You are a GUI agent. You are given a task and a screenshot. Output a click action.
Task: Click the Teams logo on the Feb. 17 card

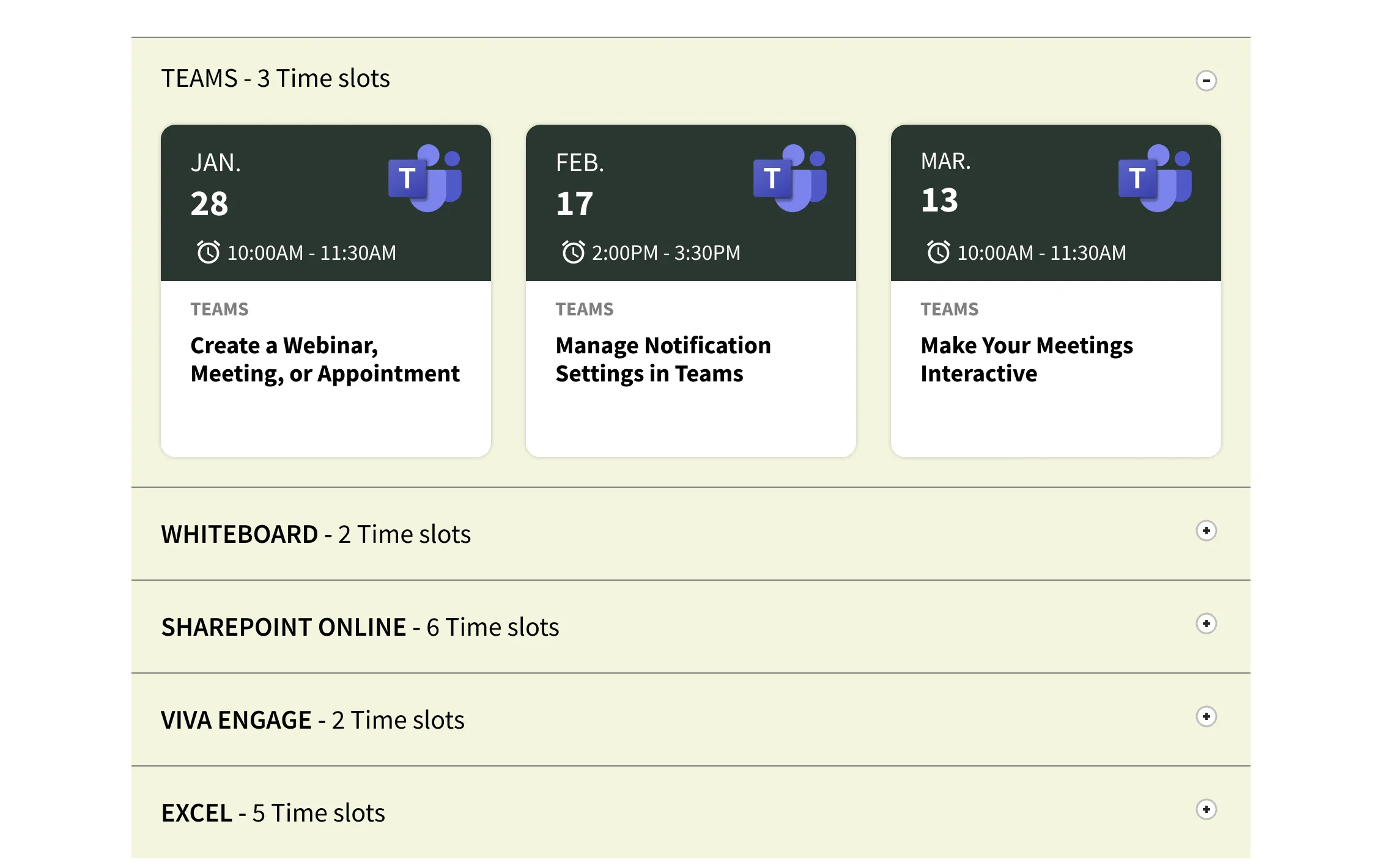pos(790,178)
